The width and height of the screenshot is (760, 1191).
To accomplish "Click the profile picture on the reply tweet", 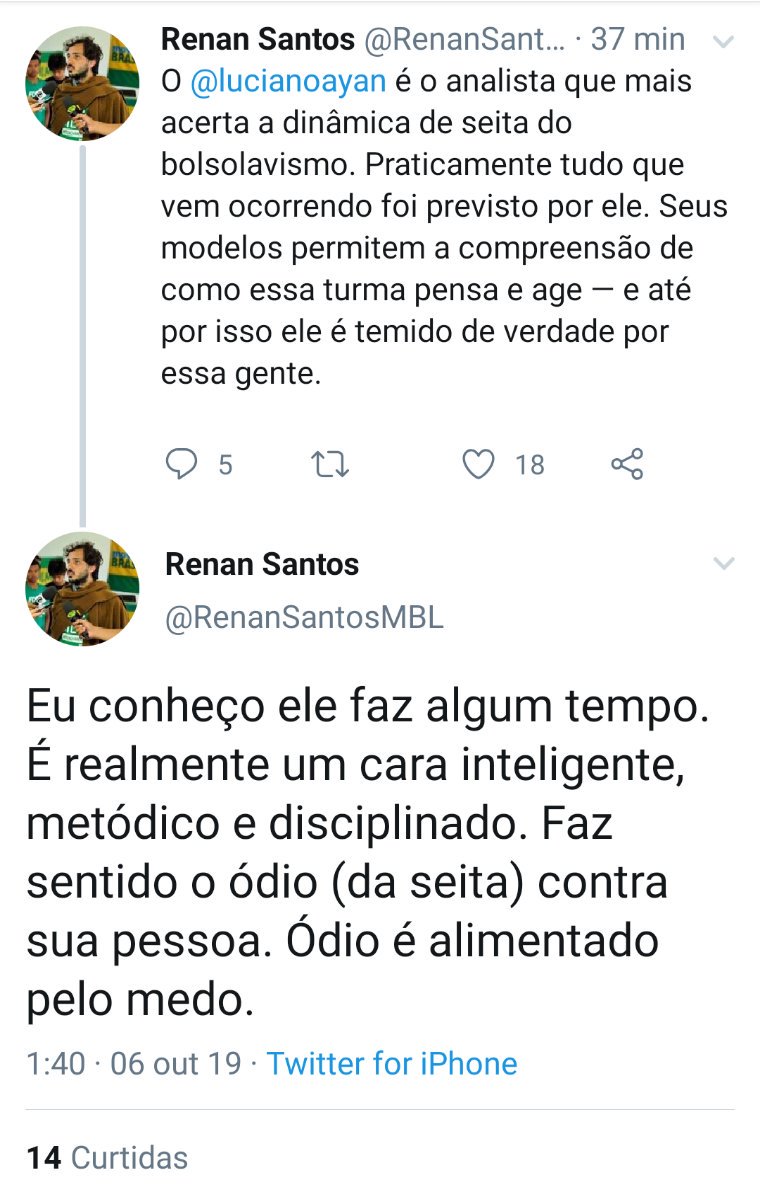I will 82,590.
